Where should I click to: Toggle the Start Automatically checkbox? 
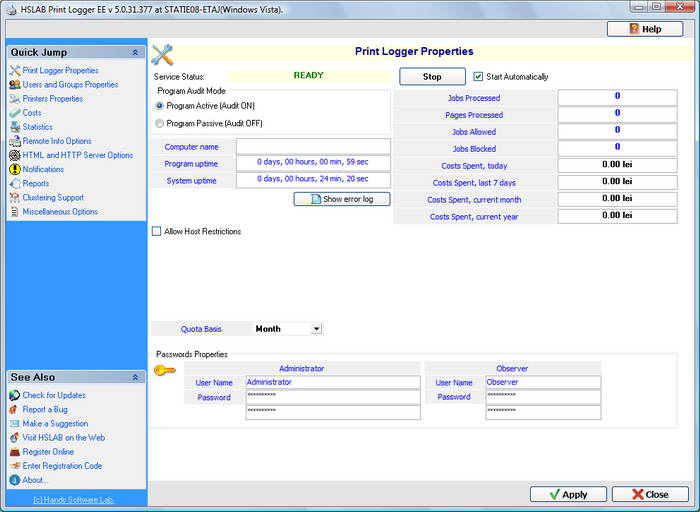(478, 76)
